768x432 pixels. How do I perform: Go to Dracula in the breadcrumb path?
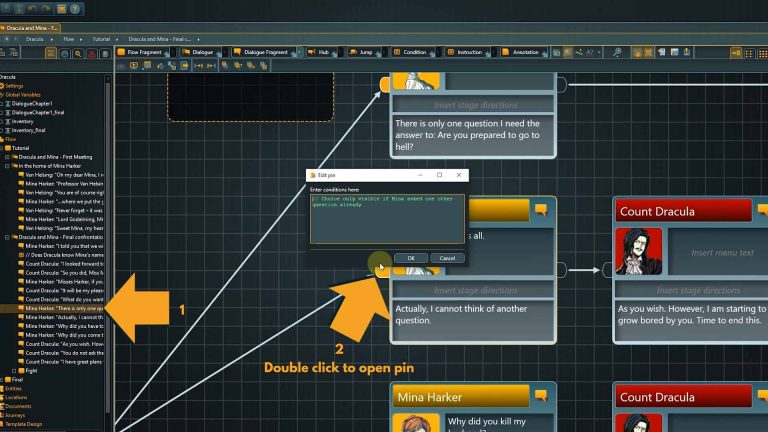(x=34, y=39)
